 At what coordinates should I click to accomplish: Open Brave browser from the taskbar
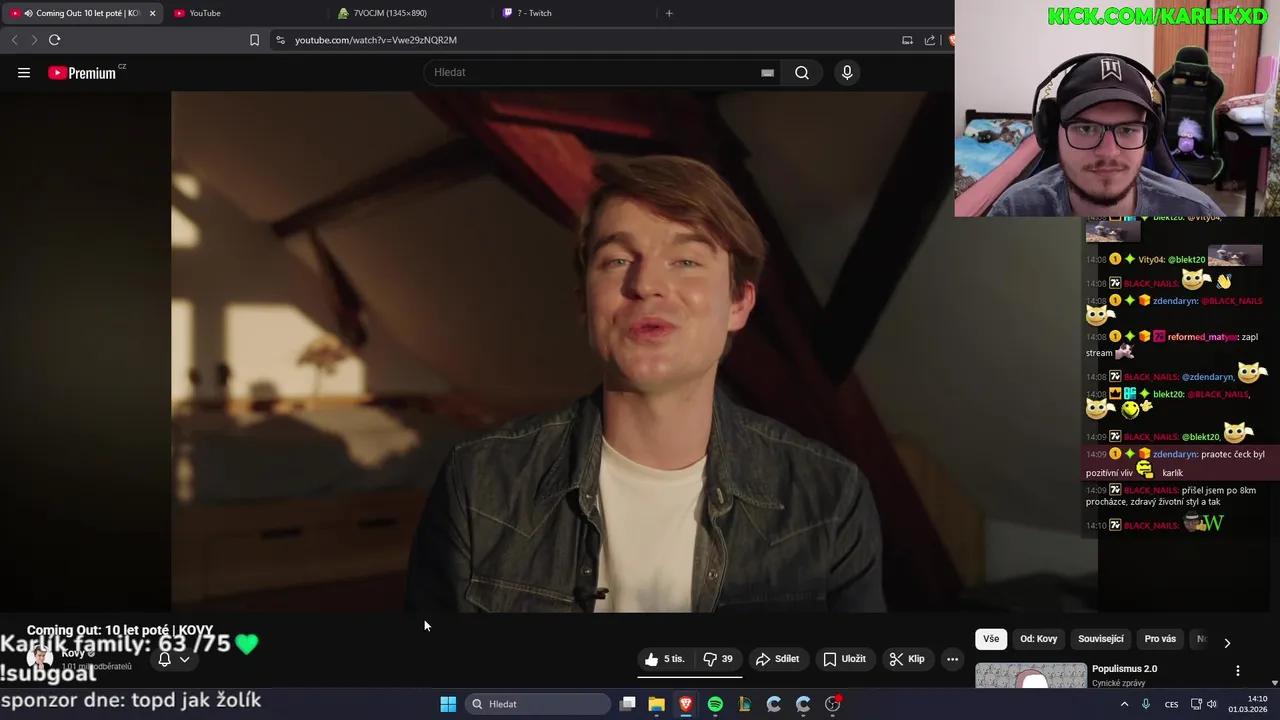[686, 704]
